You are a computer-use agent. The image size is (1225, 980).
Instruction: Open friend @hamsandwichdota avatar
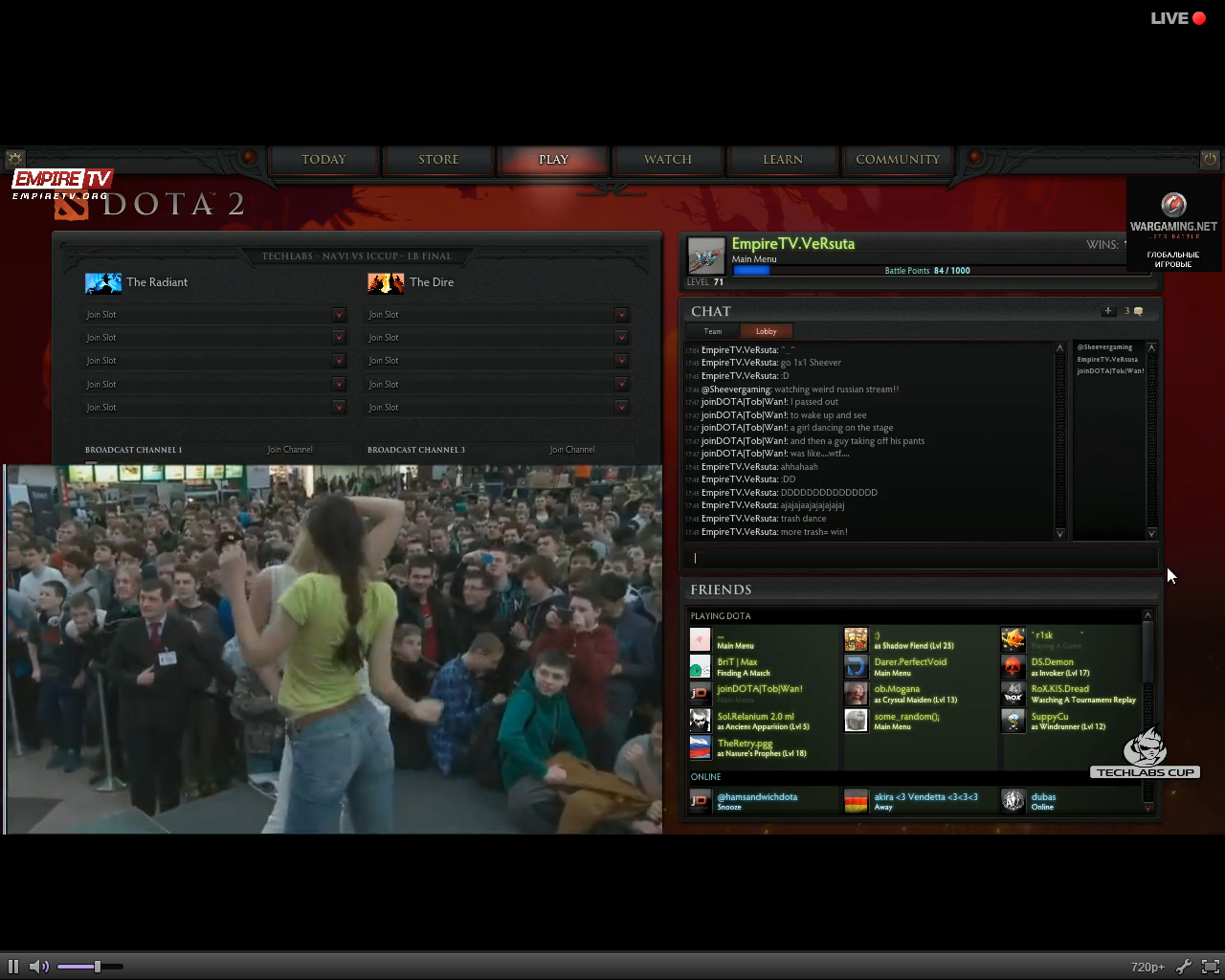point(700,801)
